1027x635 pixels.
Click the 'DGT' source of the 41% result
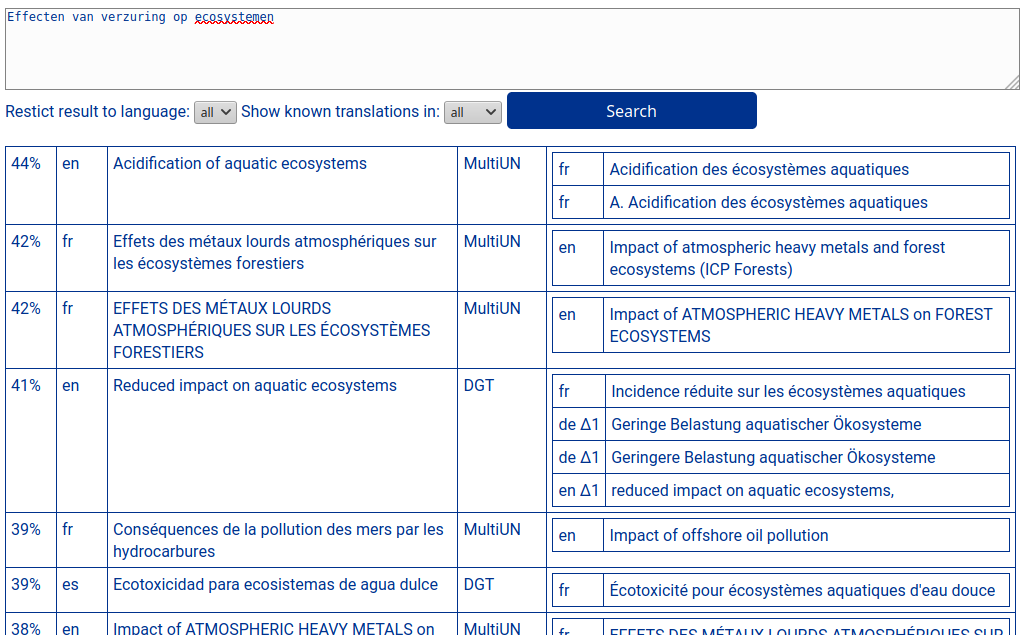[x=479, y=386]
